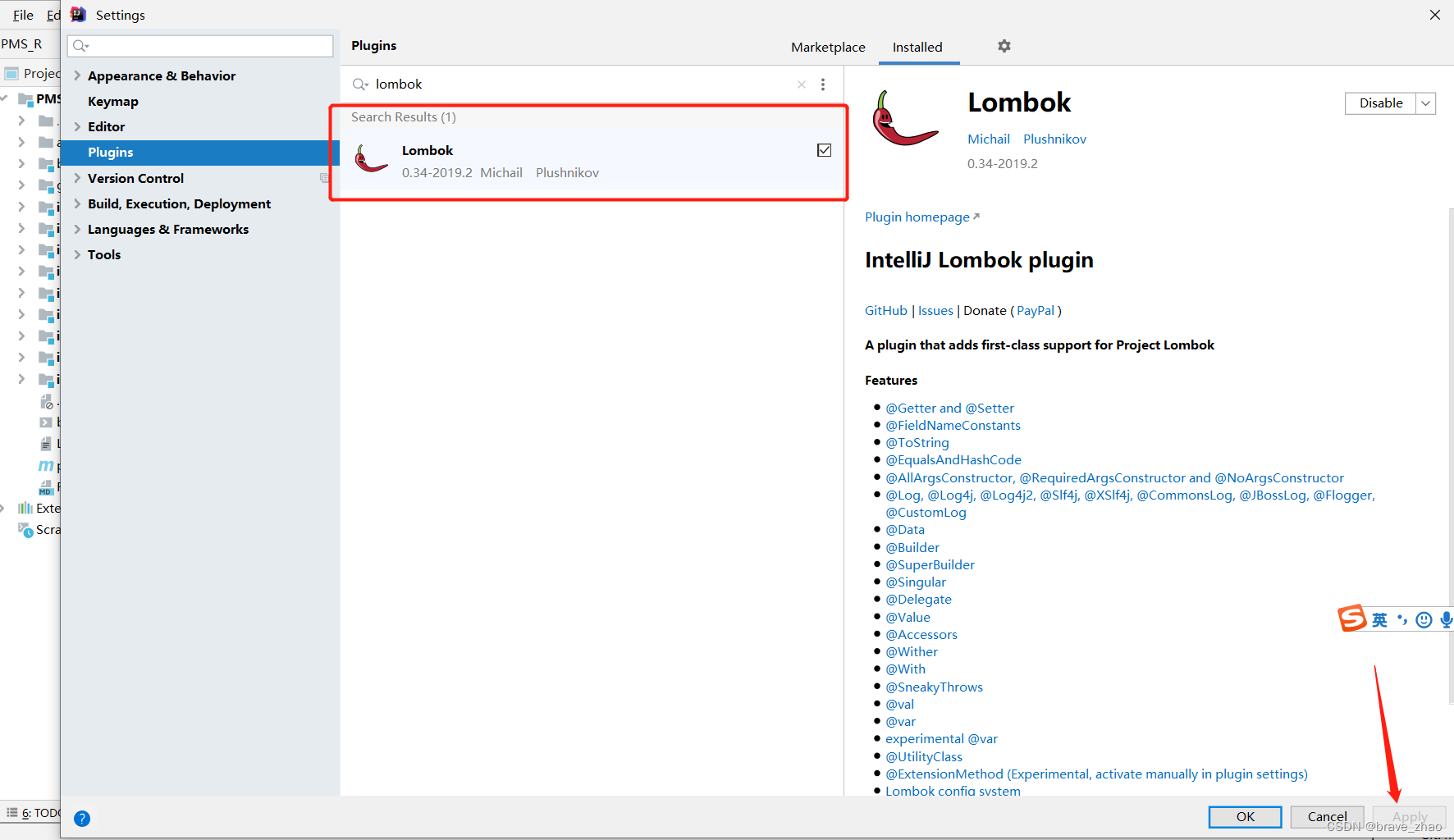Open the @Accessors feature link
Viewport: 1454px width, 840px height.
[x=921, y=634]
